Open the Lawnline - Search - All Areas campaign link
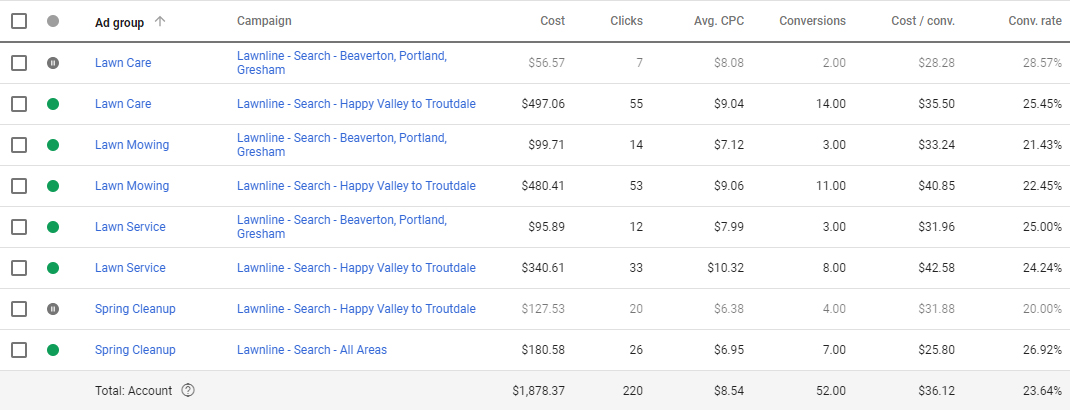 click(x=312, y=349)
